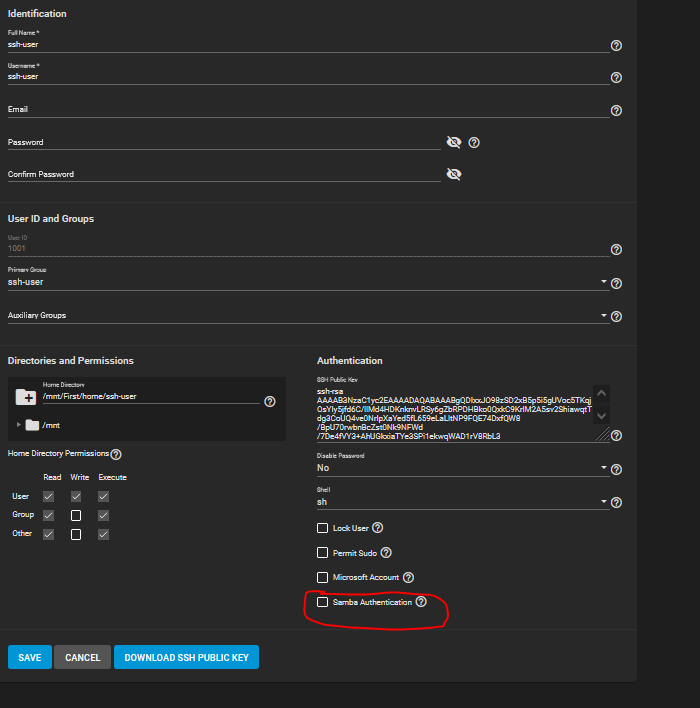Toggle User Execute permission checkbox
The width and height of the screenshot is (700, 708).
click(x=103, y=497)
